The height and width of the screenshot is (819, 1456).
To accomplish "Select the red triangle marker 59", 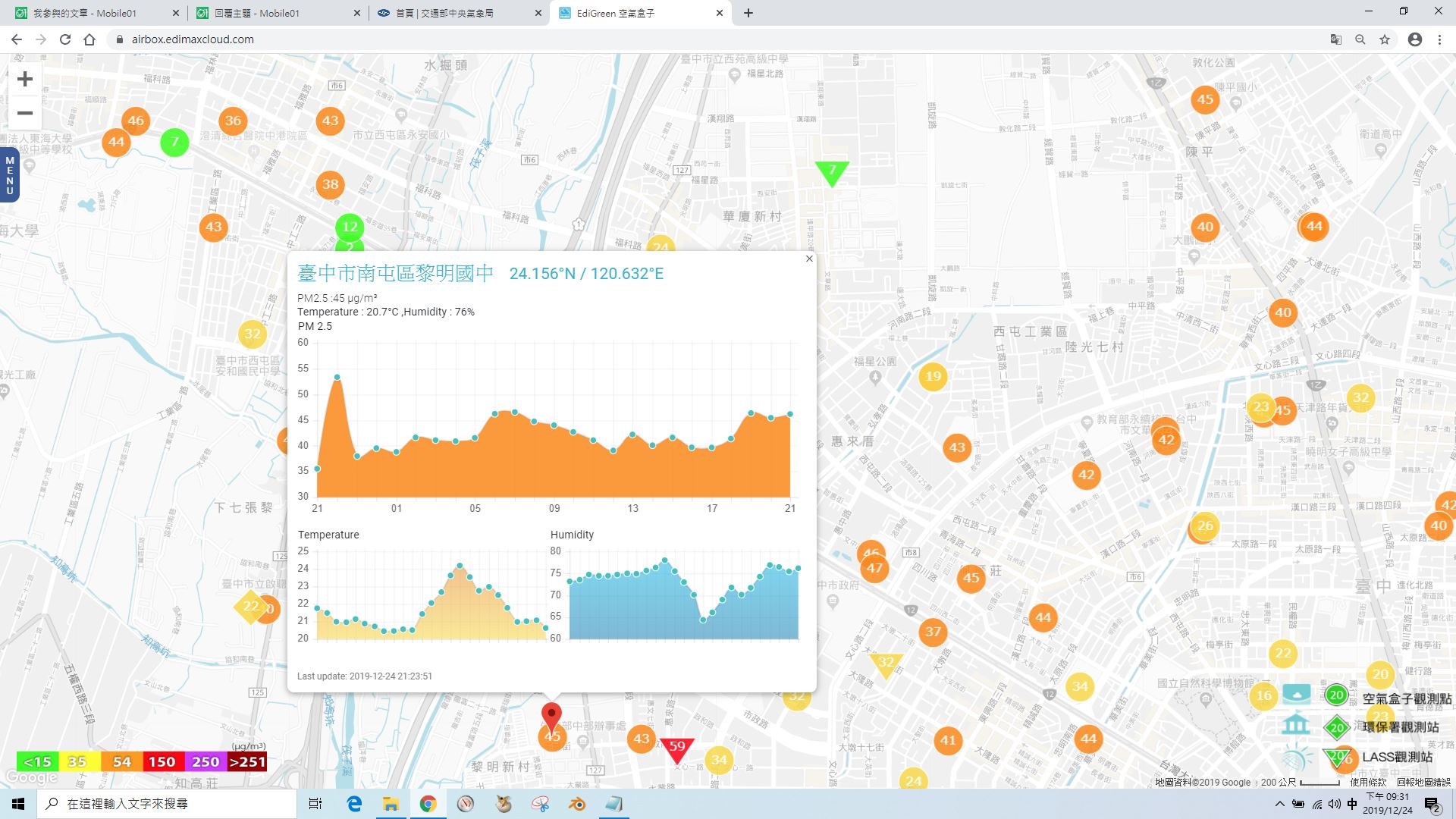I will [x=676, y=748].
